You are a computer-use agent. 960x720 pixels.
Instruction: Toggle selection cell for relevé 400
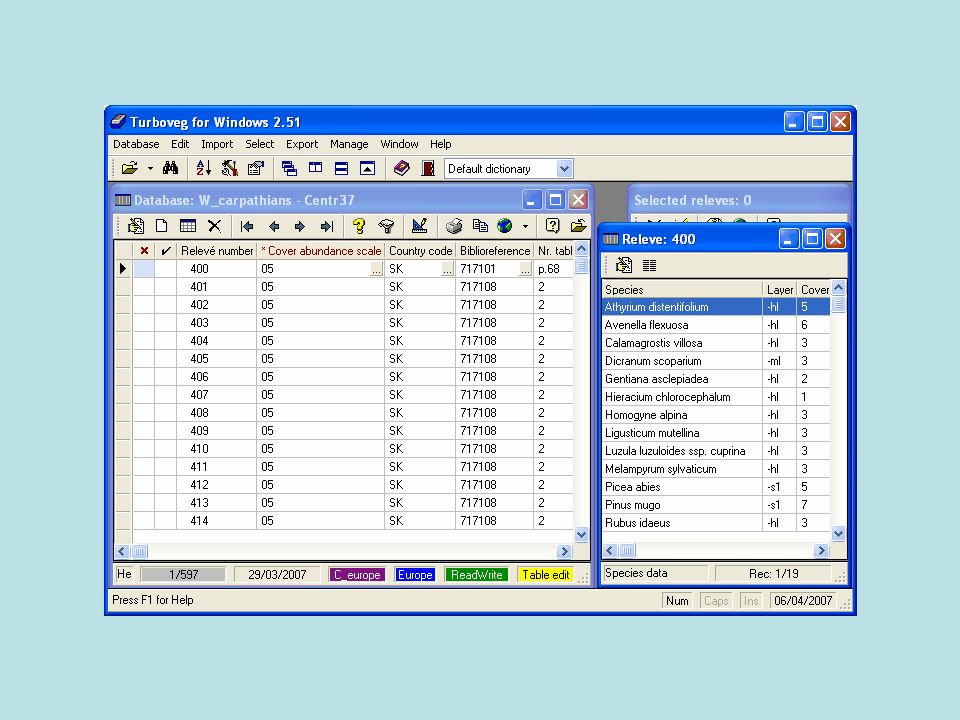(x=144, y=269)
